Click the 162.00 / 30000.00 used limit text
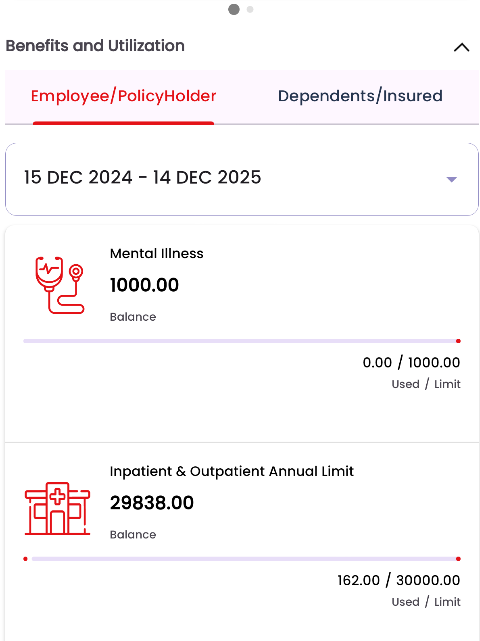Screen dimensions: 480x641 (x=399, y=580)
